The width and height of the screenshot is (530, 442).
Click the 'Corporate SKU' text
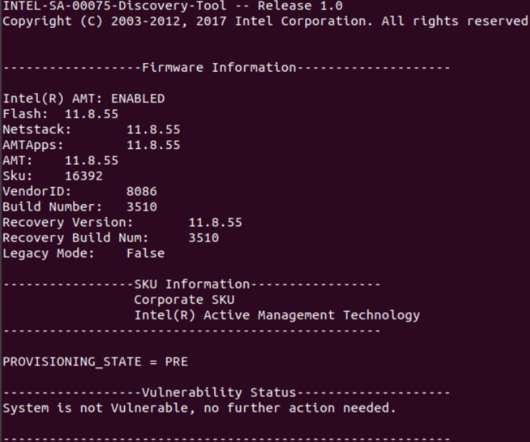(x=184, y=300)
